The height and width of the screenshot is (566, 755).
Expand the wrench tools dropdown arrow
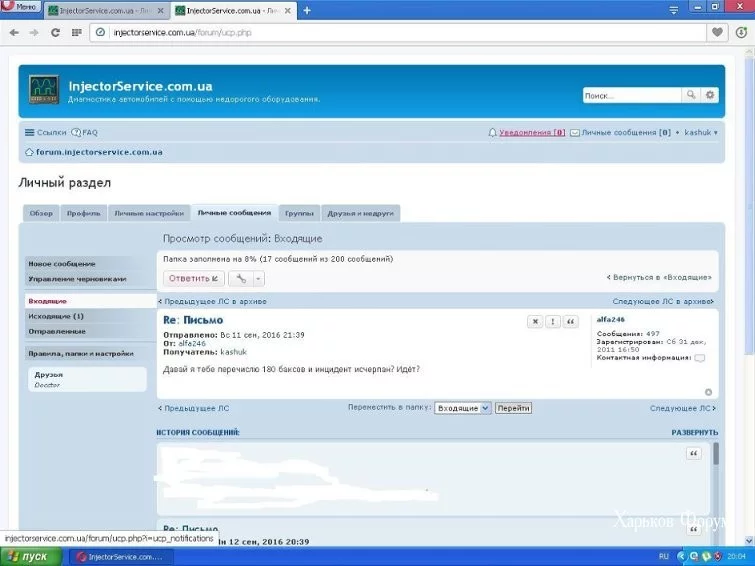(259, 278)
